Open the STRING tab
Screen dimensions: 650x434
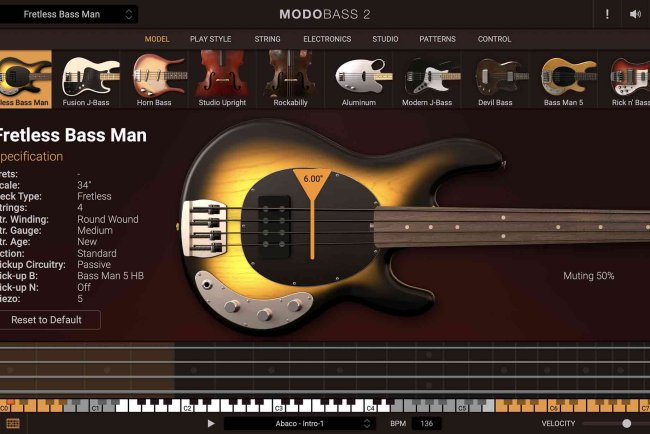(267, 39)
